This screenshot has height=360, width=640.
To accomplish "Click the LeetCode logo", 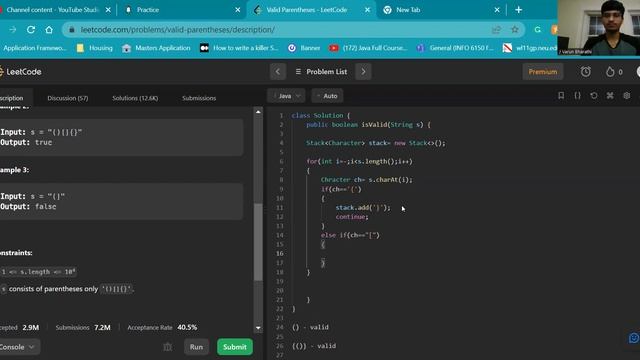I will [x=20, y=72].
